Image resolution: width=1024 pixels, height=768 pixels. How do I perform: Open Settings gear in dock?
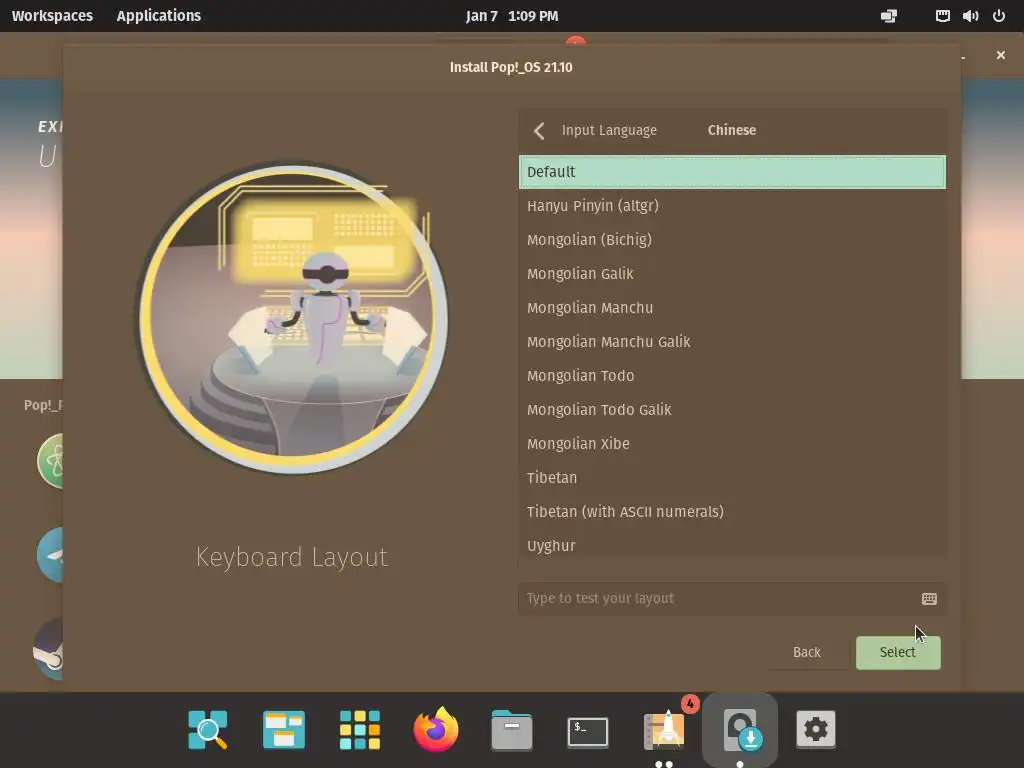pos(816,729)
